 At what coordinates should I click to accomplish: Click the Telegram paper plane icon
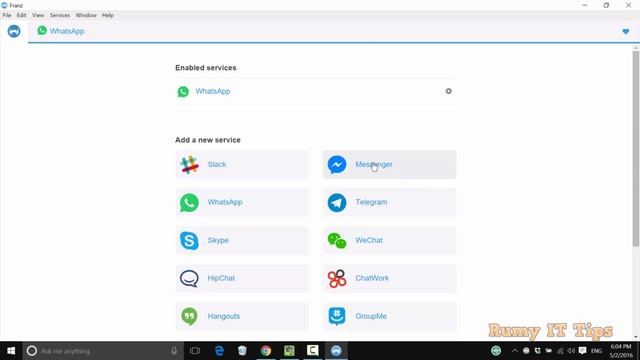point(337,202)
